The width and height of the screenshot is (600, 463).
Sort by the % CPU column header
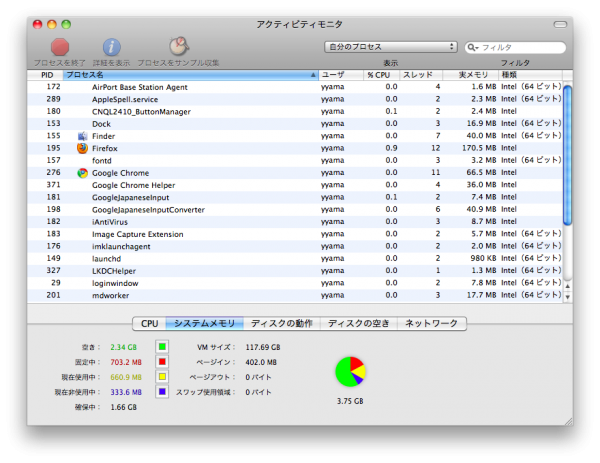pyautogui.click(x=381, y=75)
